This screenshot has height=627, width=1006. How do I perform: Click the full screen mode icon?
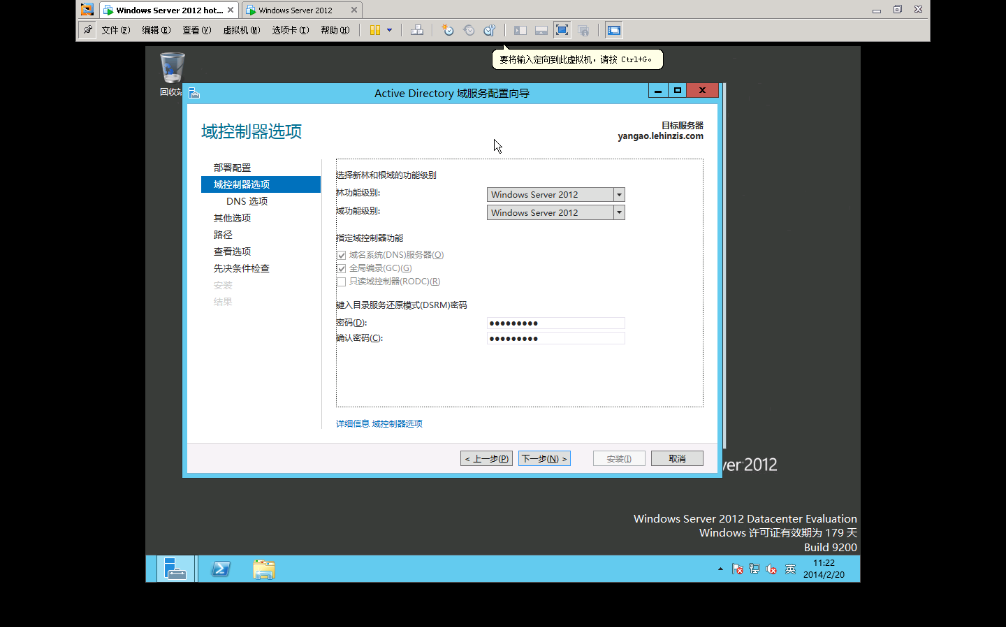click(x=562, y=30)
